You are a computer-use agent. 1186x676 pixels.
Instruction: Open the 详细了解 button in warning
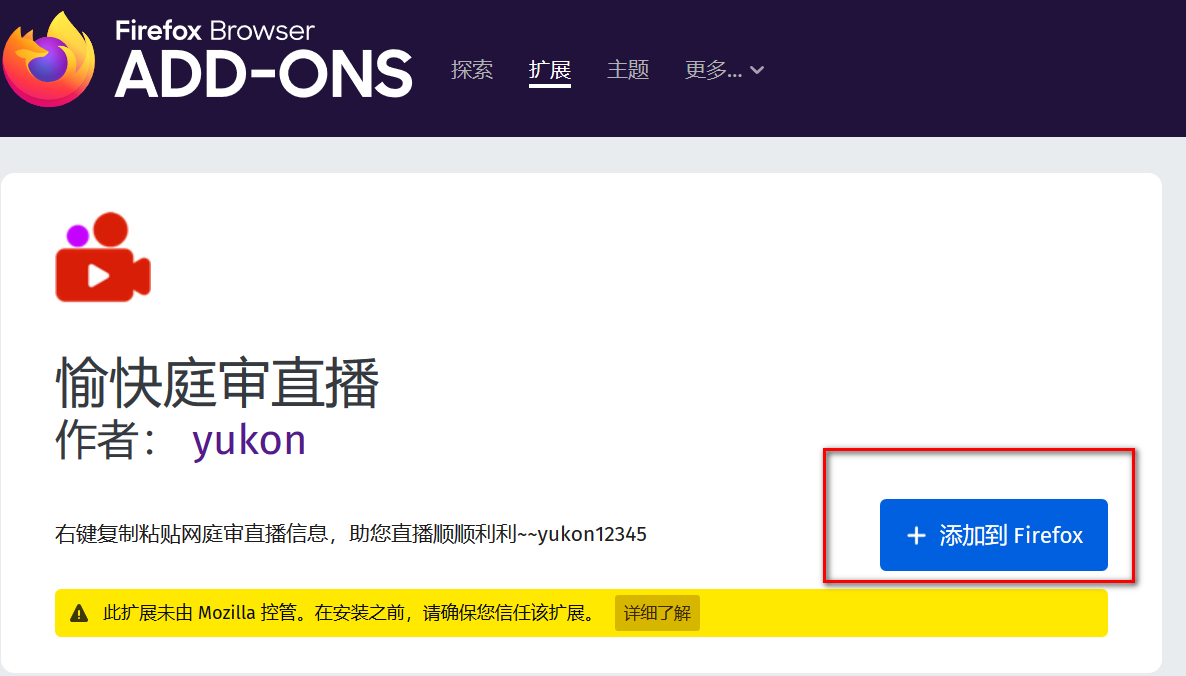tap(657, 613)
